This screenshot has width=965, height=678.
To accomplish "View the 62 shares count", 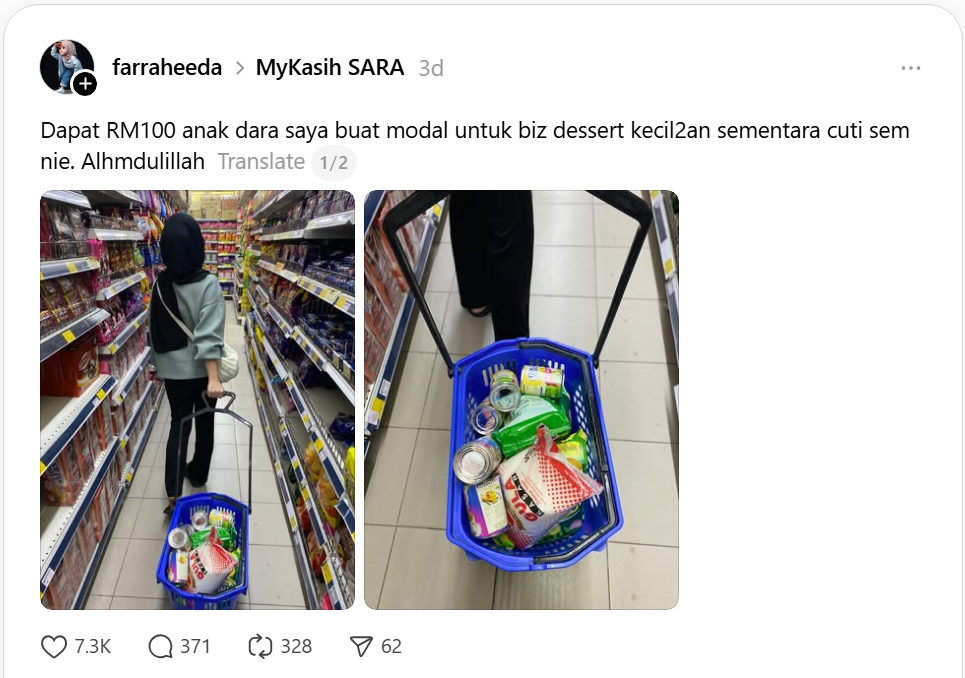I will pos(391,647).
